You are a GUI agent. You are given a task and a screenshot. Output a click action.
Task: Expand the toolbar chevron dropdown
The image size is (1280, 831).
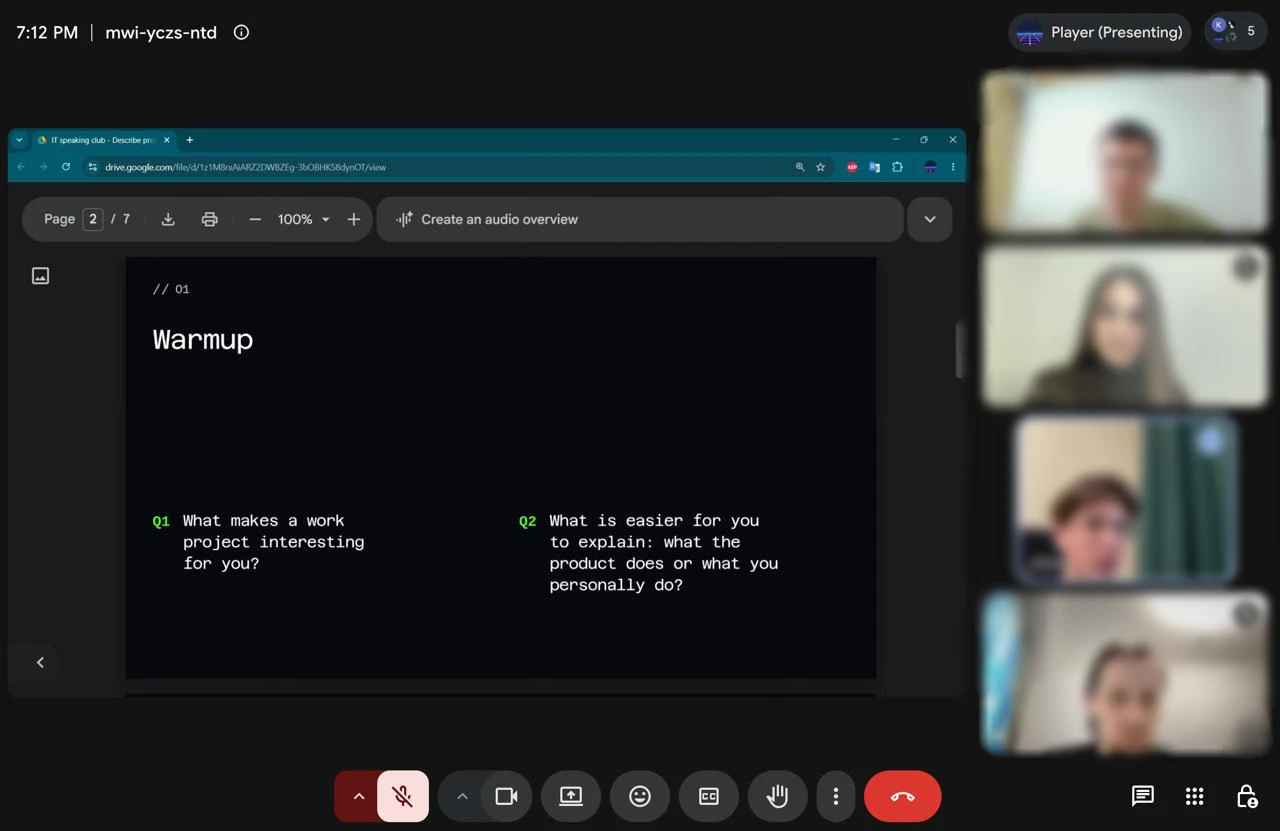930,219
